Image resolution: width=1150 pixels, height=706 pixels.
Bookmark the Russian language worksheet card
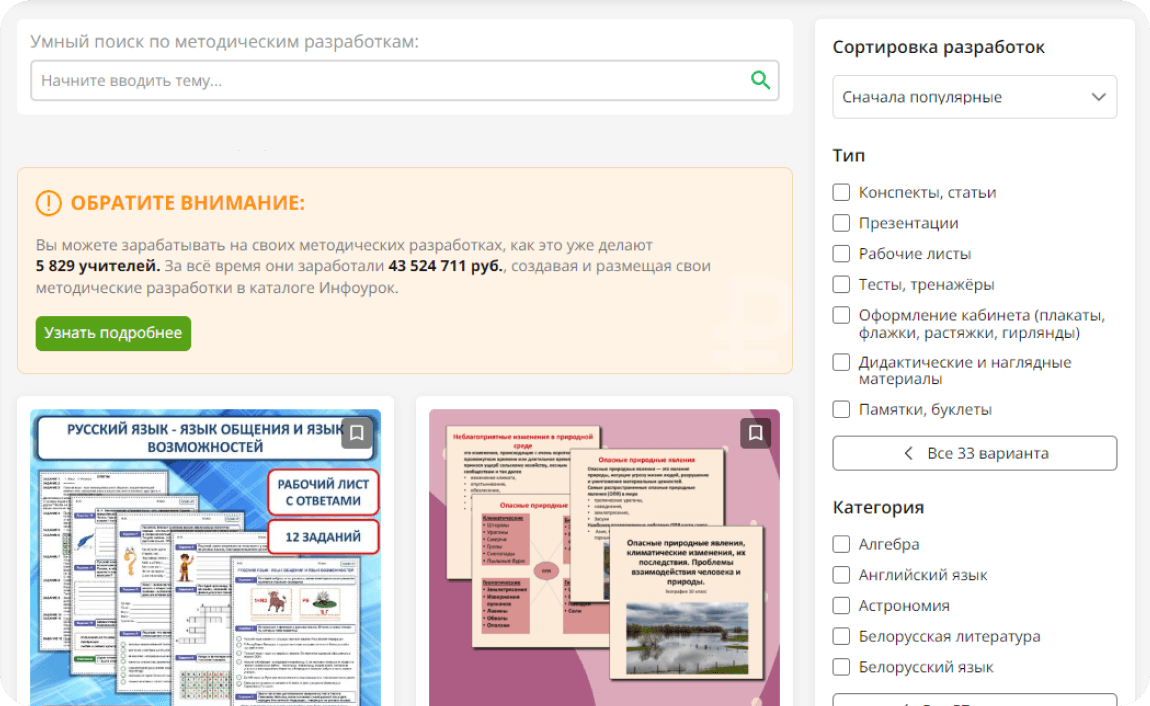(357, 433)
